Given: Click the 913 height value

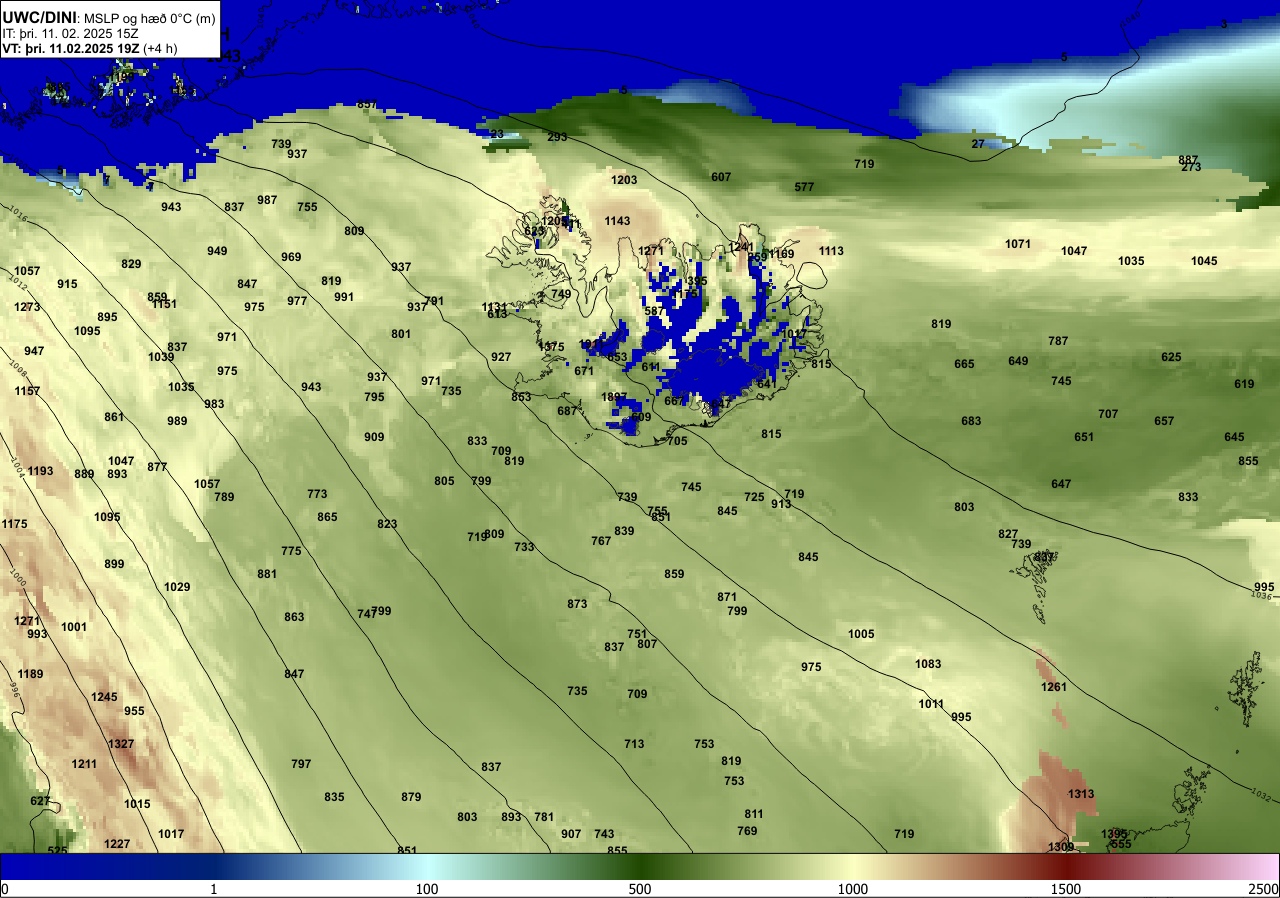Looking at the screenshot, I should tap(781, 504).
